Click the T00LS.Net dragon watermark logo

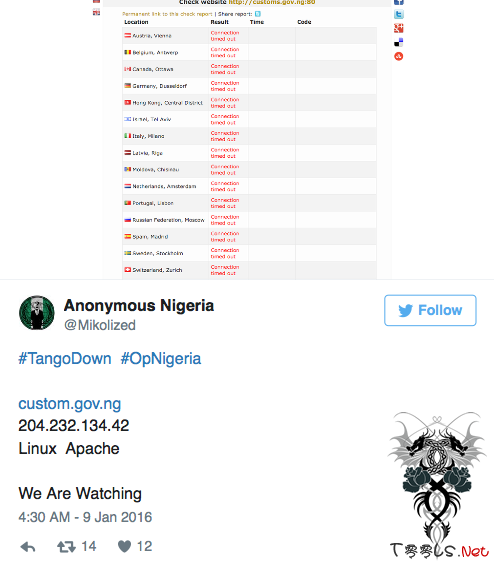click(x=438, y=486)
